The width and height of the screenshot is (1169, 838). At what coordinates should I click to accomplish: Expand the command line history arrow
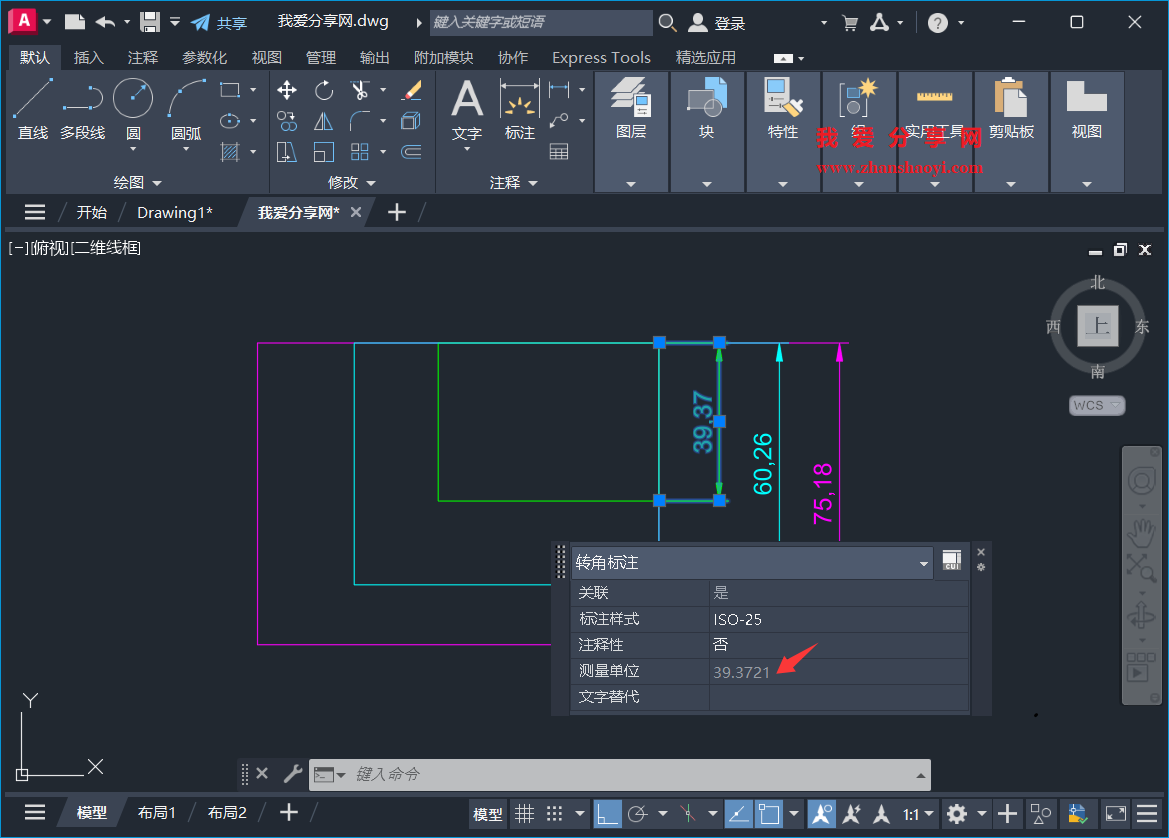tap(921, 775)
